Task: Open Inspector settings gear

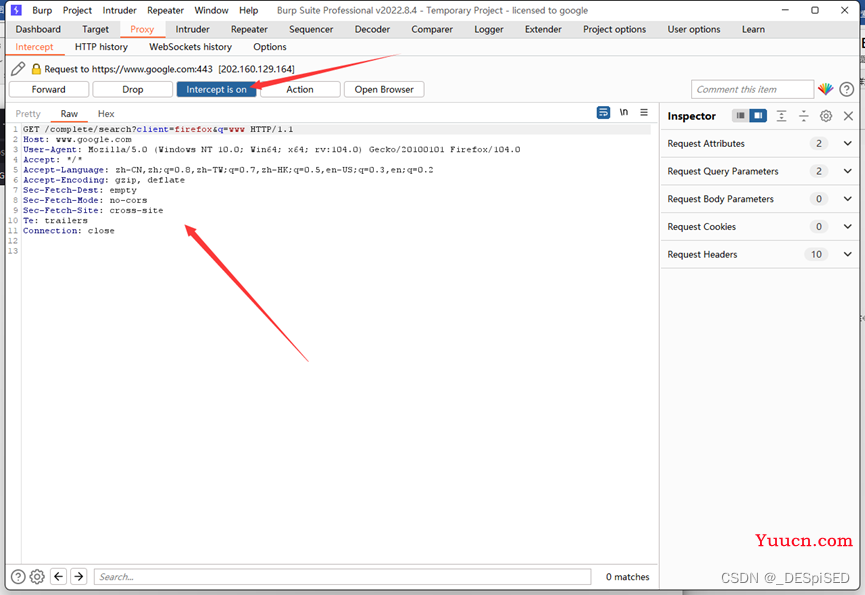Action: (x=826, y=116)
